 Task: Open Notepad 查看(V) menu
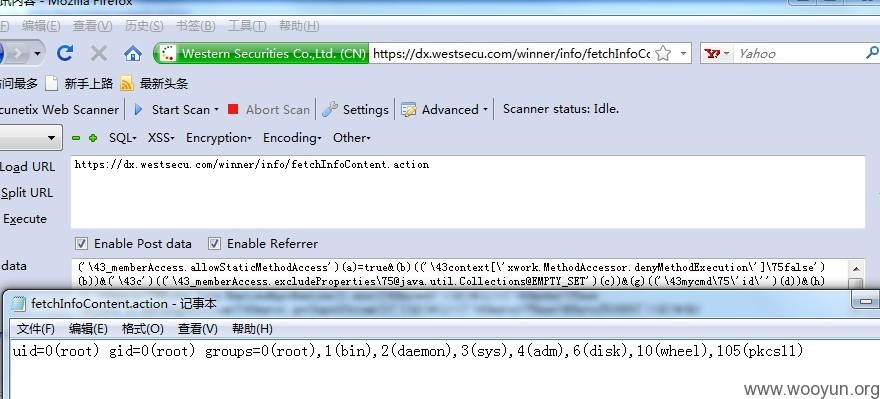pyautogui.click(x=198, y=329)
